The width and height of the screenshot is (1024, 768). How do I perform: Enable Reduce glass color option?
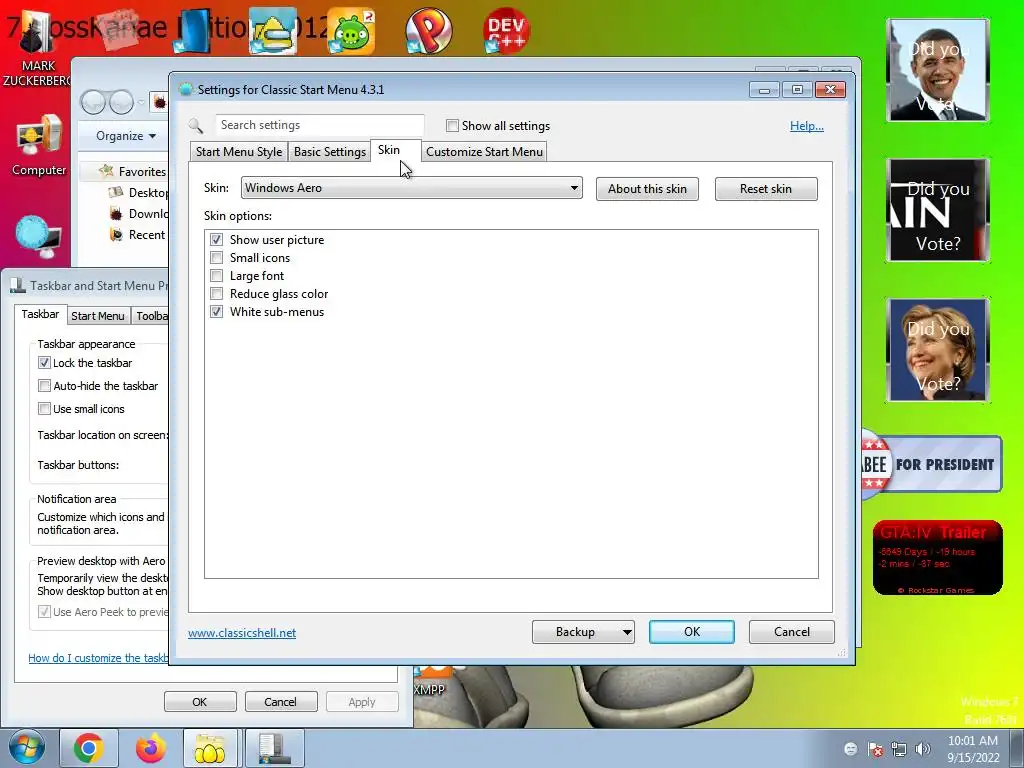tap(216, 294)
